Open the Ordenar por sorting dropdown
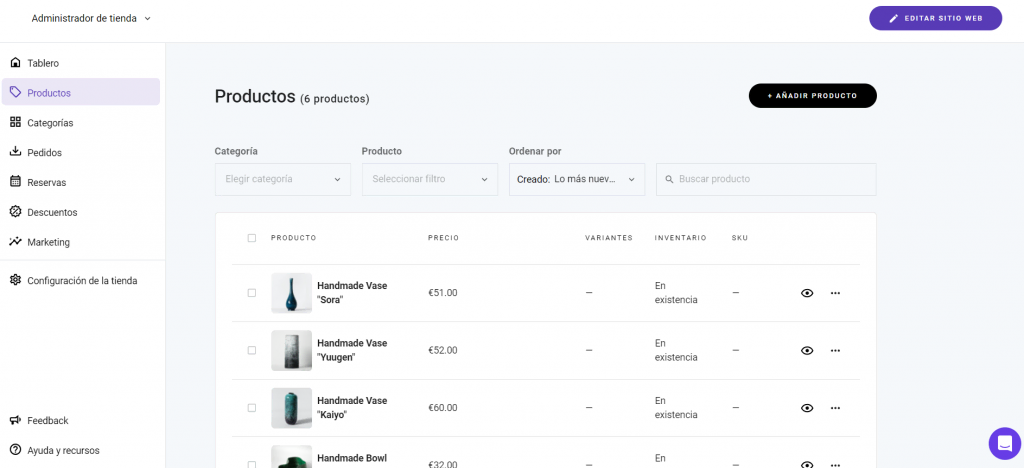The height and width of the screenshot is (468, 1024). point(576,179)
